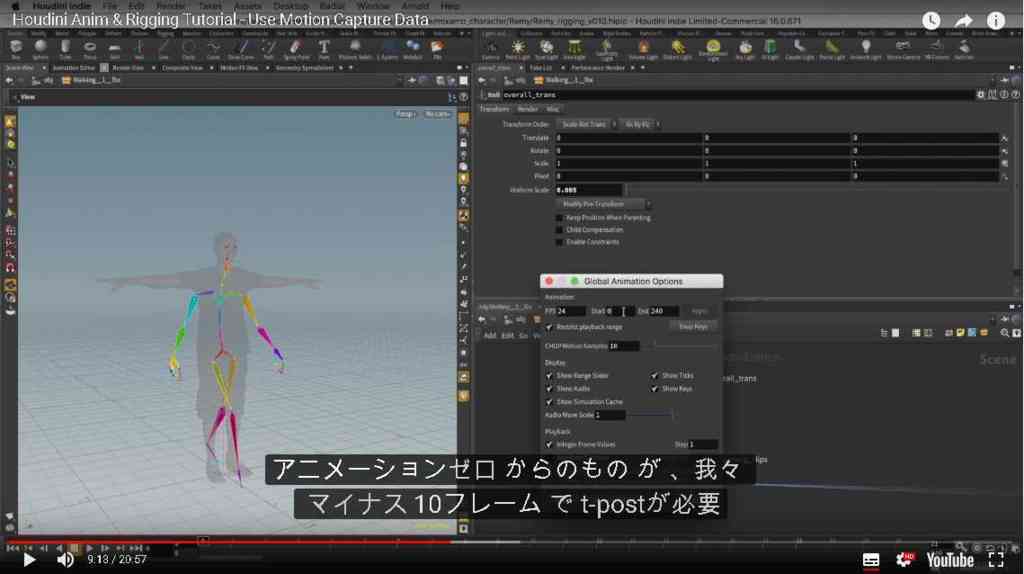Open Transform Order dropdown
The image size is (1024, 574).
point(586,124)
